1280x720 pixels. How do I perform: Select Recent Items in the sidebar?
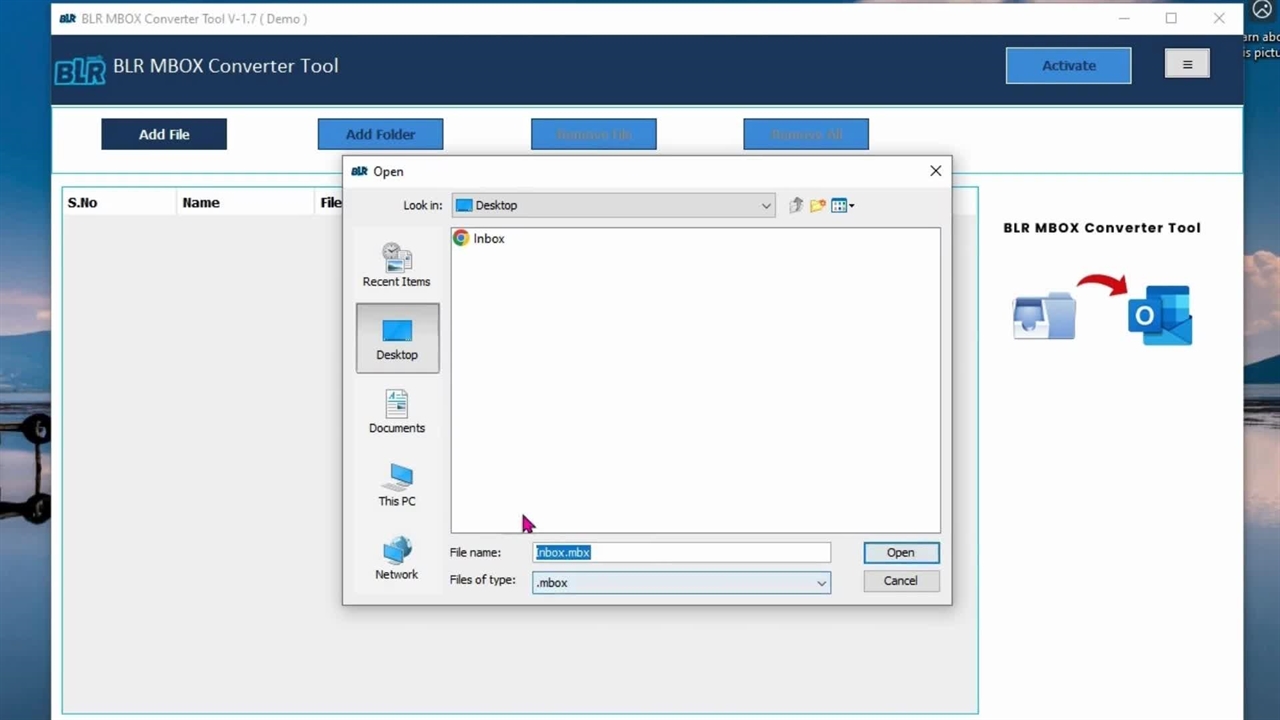[397, 265]
